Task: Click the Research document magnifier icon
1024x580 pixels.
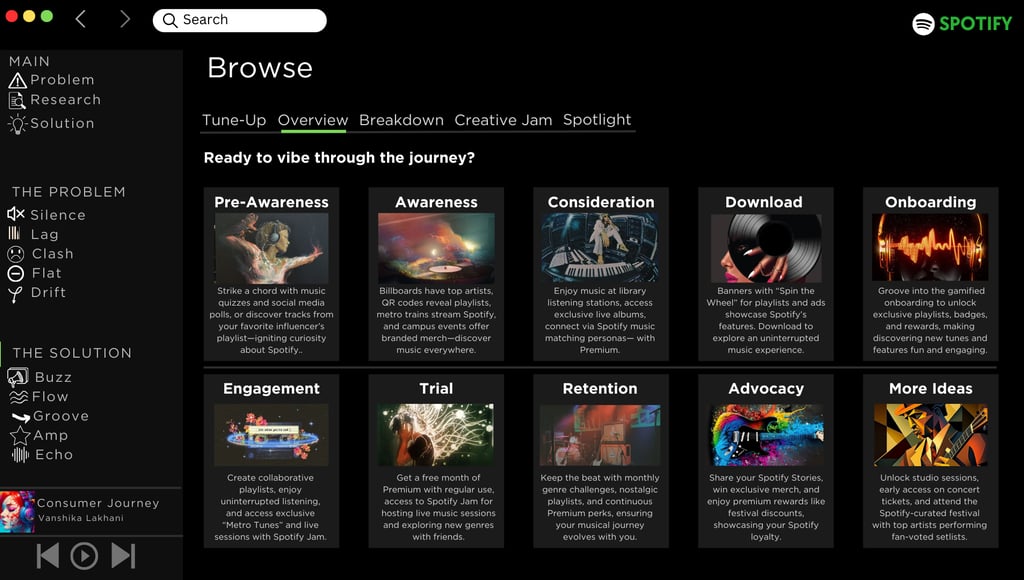Action: [x=16, y=101]
